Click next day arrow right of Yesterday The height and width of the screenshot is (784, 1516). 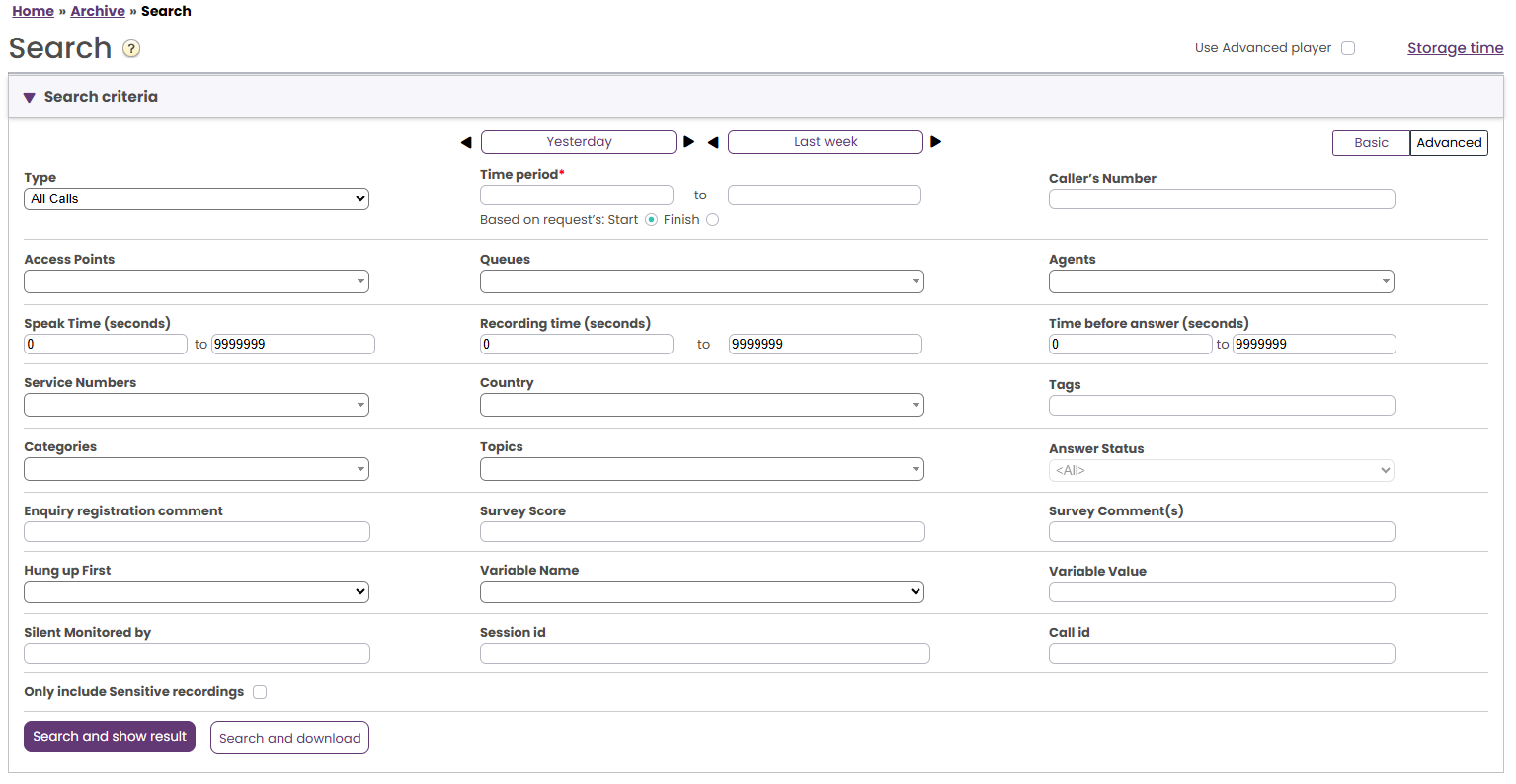[689, 142]
